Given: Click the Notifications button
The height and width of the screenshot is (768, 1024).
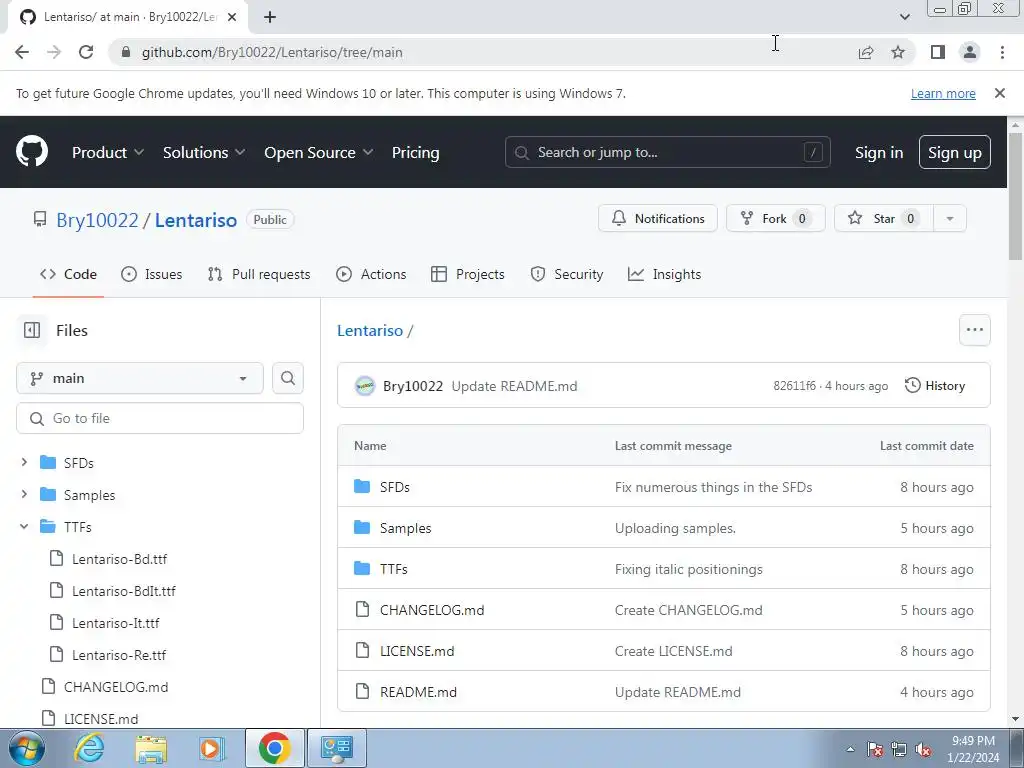Looking at the screenshot, I should (x=658, y=219).
